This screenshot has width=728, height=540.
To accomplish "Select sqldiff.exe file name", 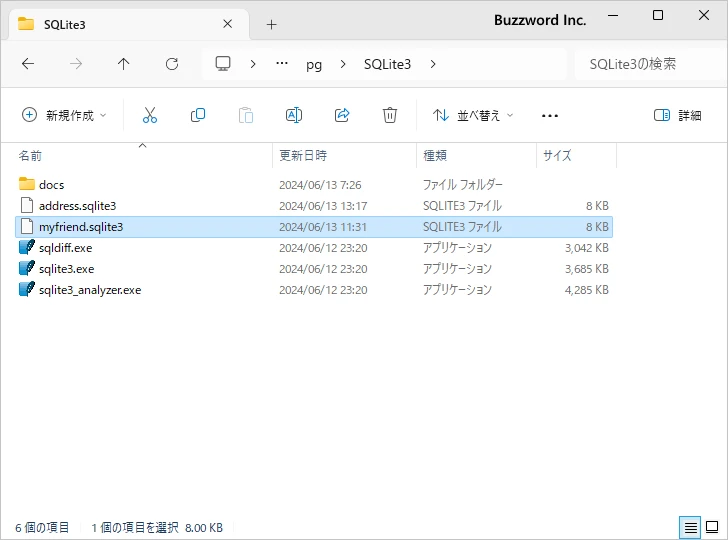I will pyautogui.click(x=65, y=248).
